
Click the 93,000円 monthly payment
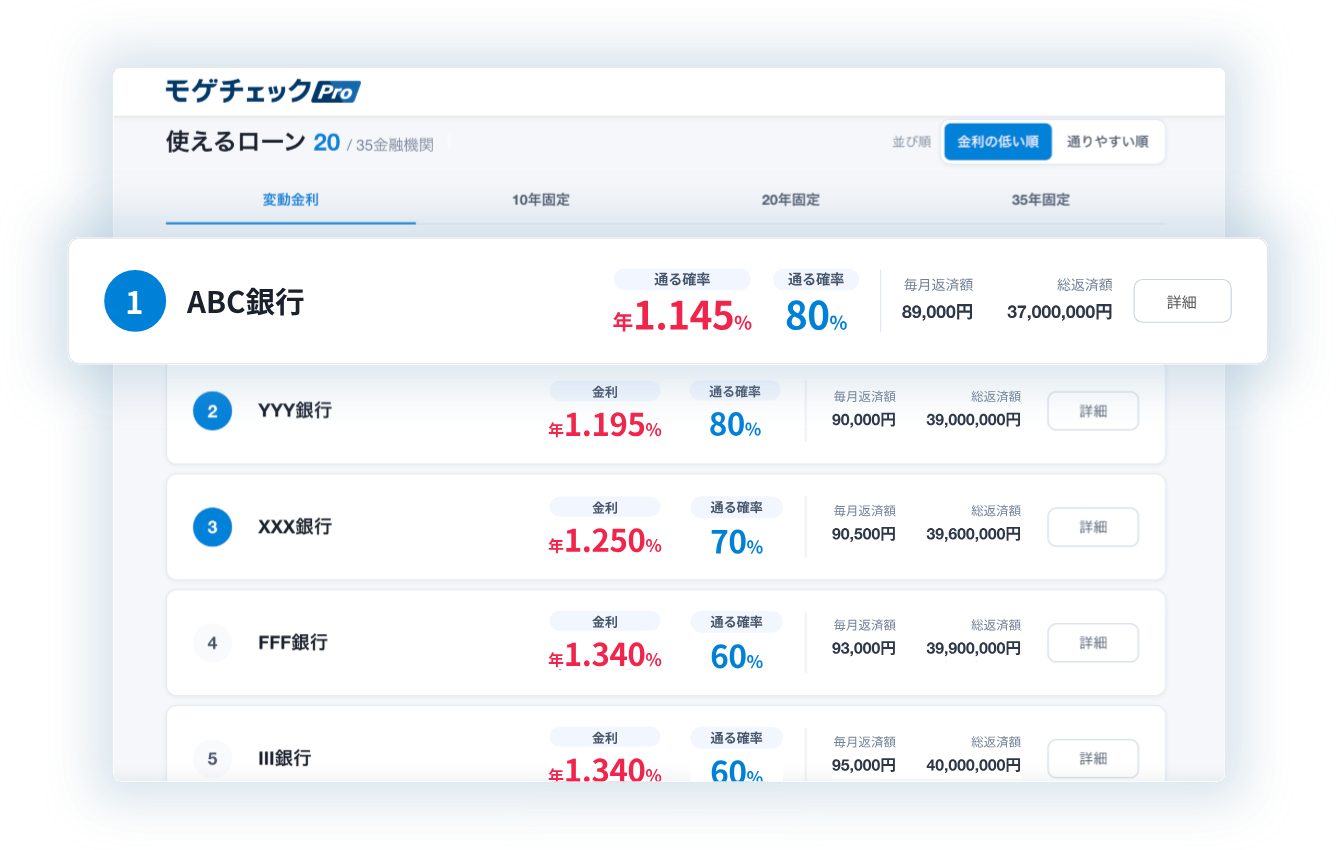point(864,650)
